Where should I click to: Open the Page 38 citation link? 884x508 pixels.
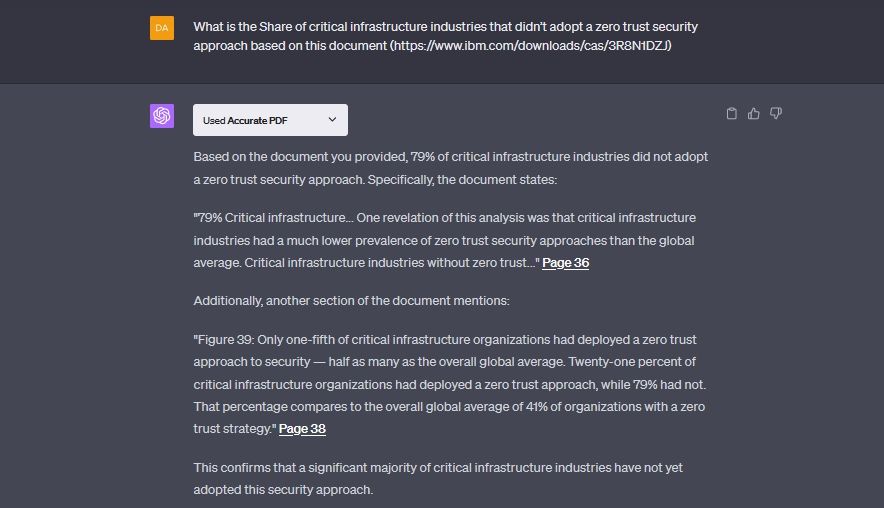pos(302,429)
